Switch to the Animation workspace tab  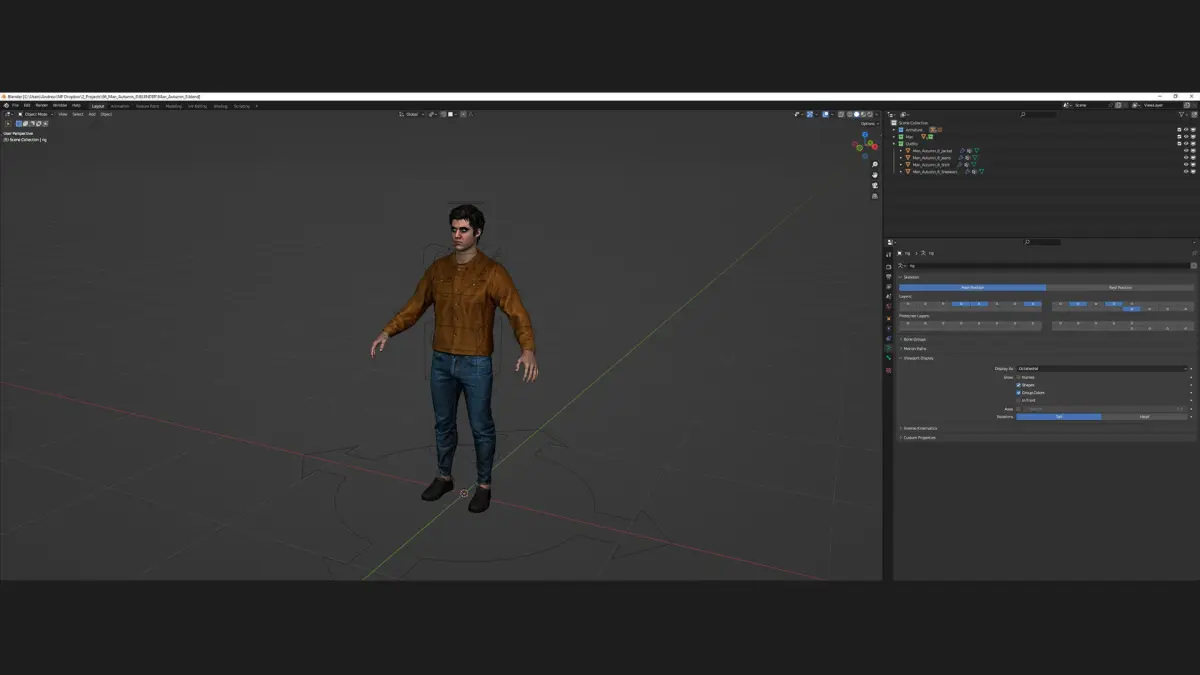click(x=120, y=105)
